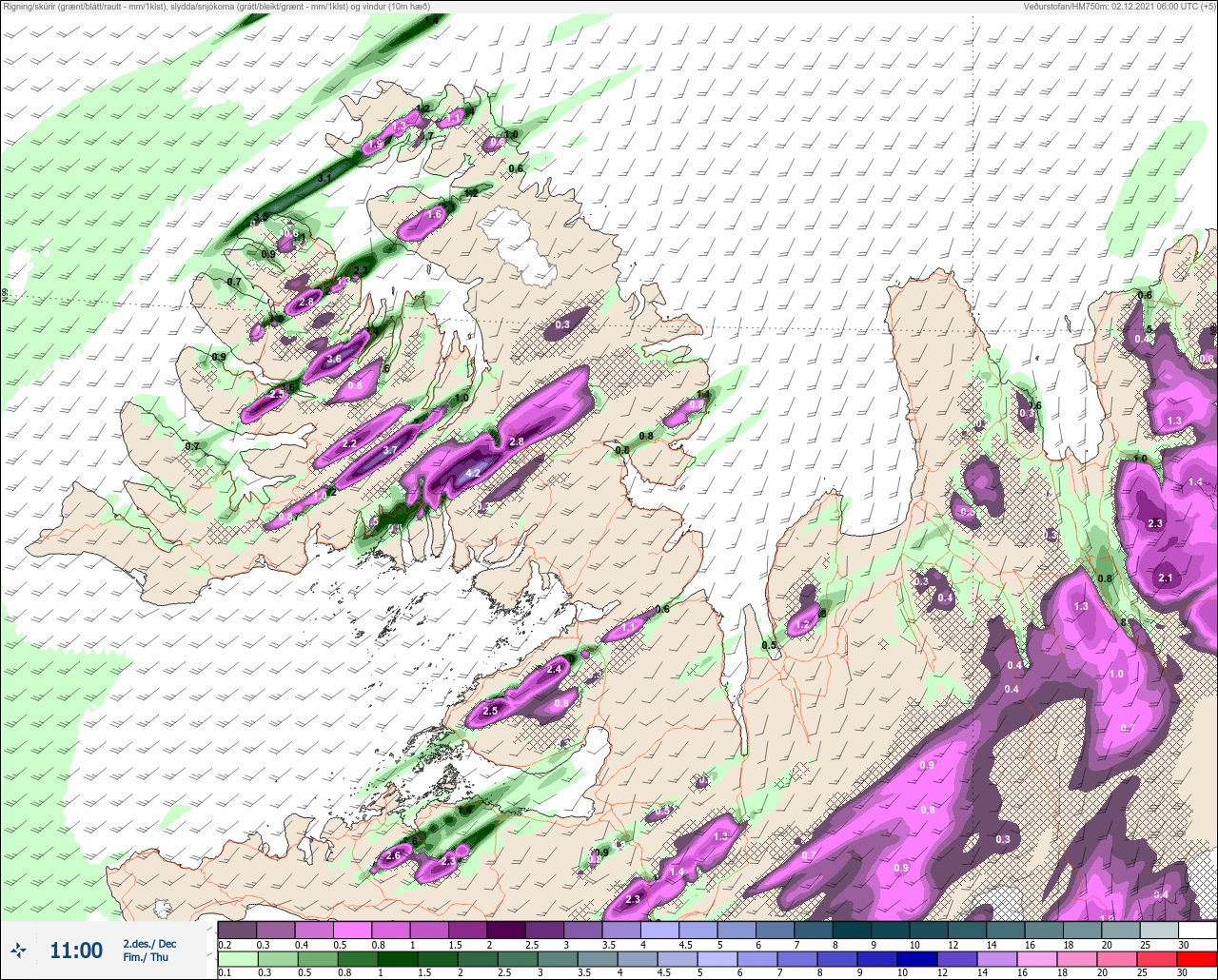Click the 4.2 precipitation value on the map
Screen dimensions: 1218x980
tap(473, 473)
